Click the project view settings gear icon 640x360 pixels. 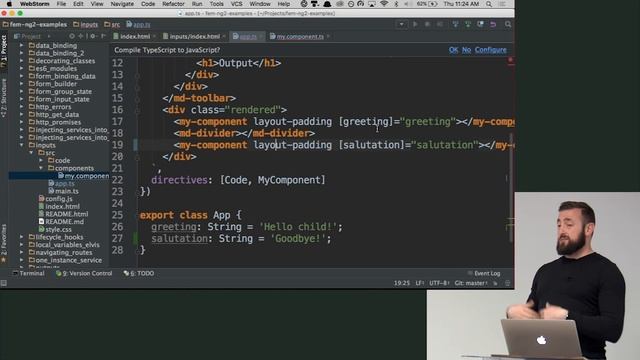(93, 36)
